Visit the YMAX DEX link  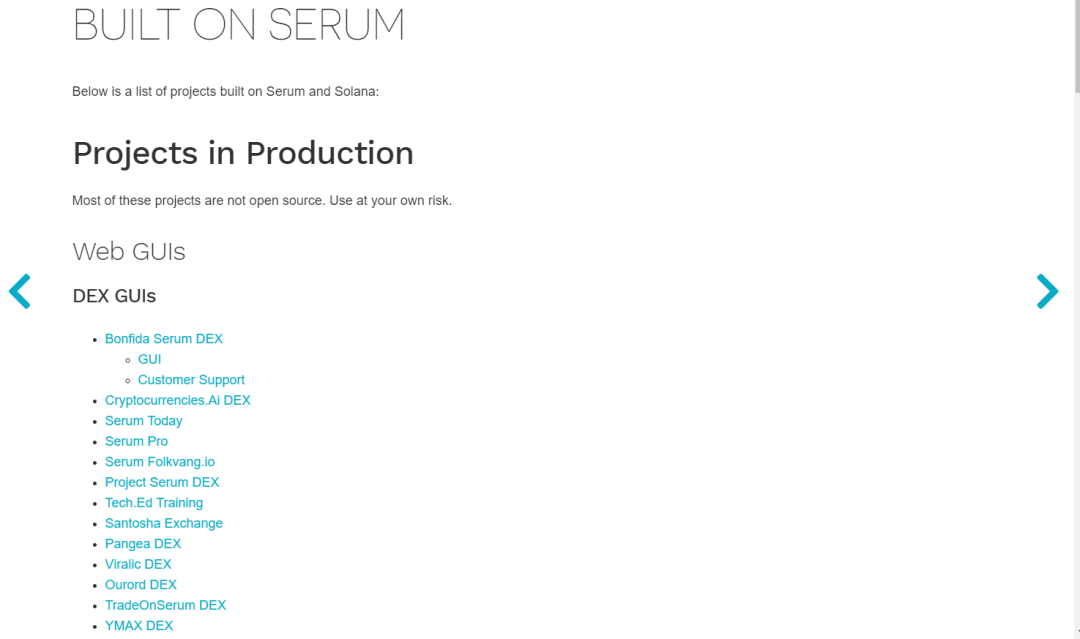139,626
